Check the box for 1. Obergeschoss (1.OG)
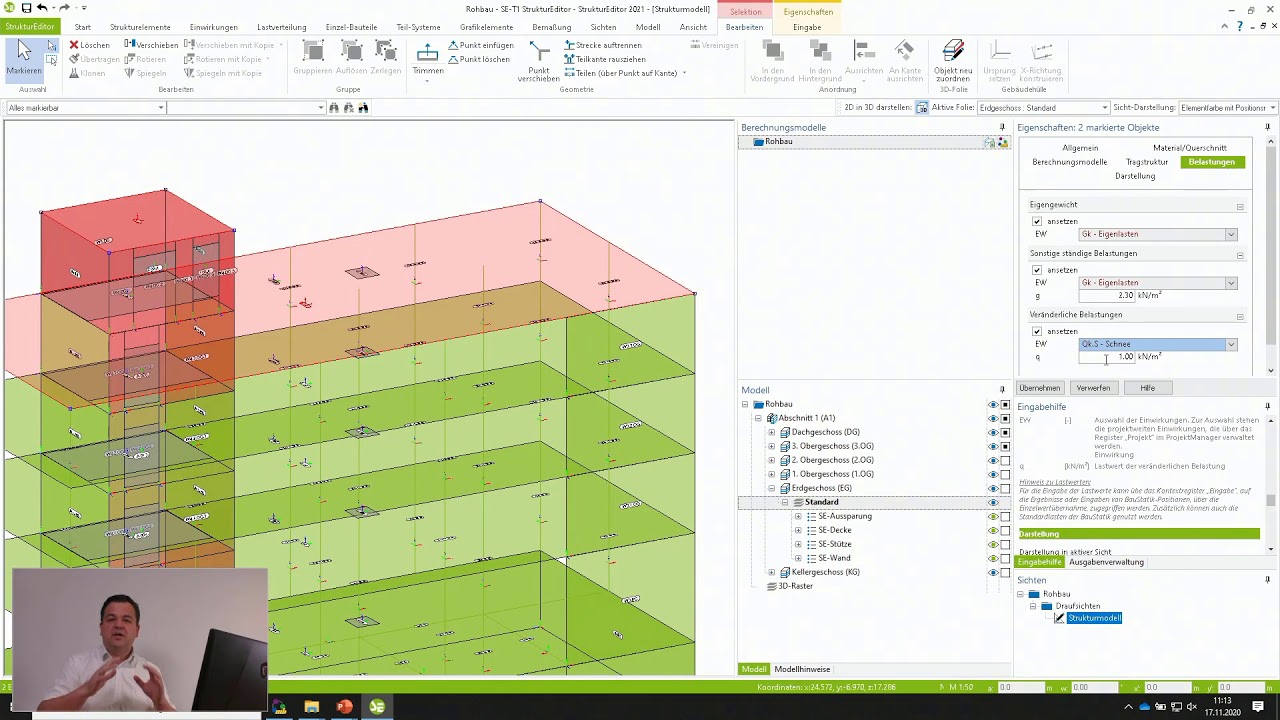Image resolution: width=1280 pixels, height=720 pixels. [x=1005, y=474]
